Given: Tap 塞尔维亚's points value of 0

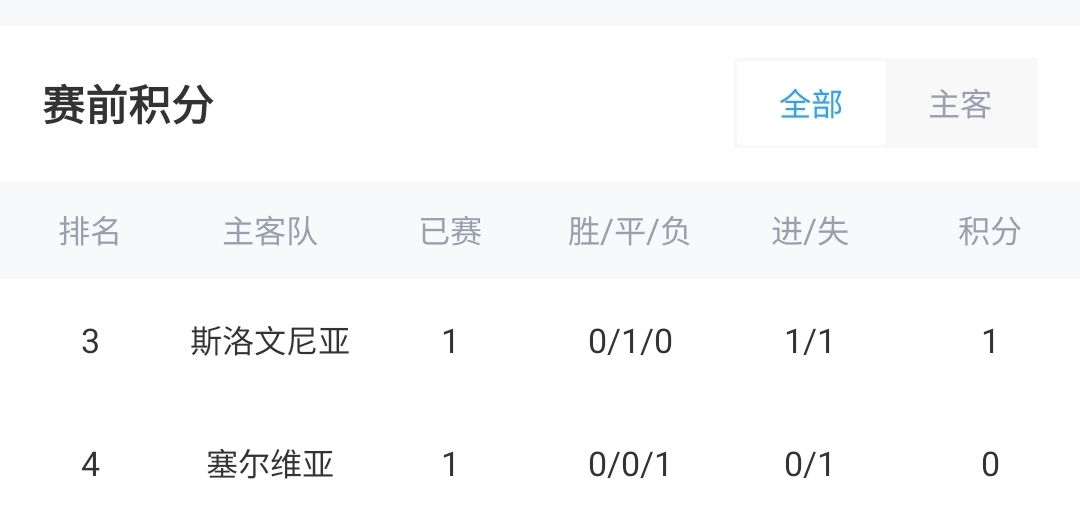Looking at the screenshot, I should [990, 464].
